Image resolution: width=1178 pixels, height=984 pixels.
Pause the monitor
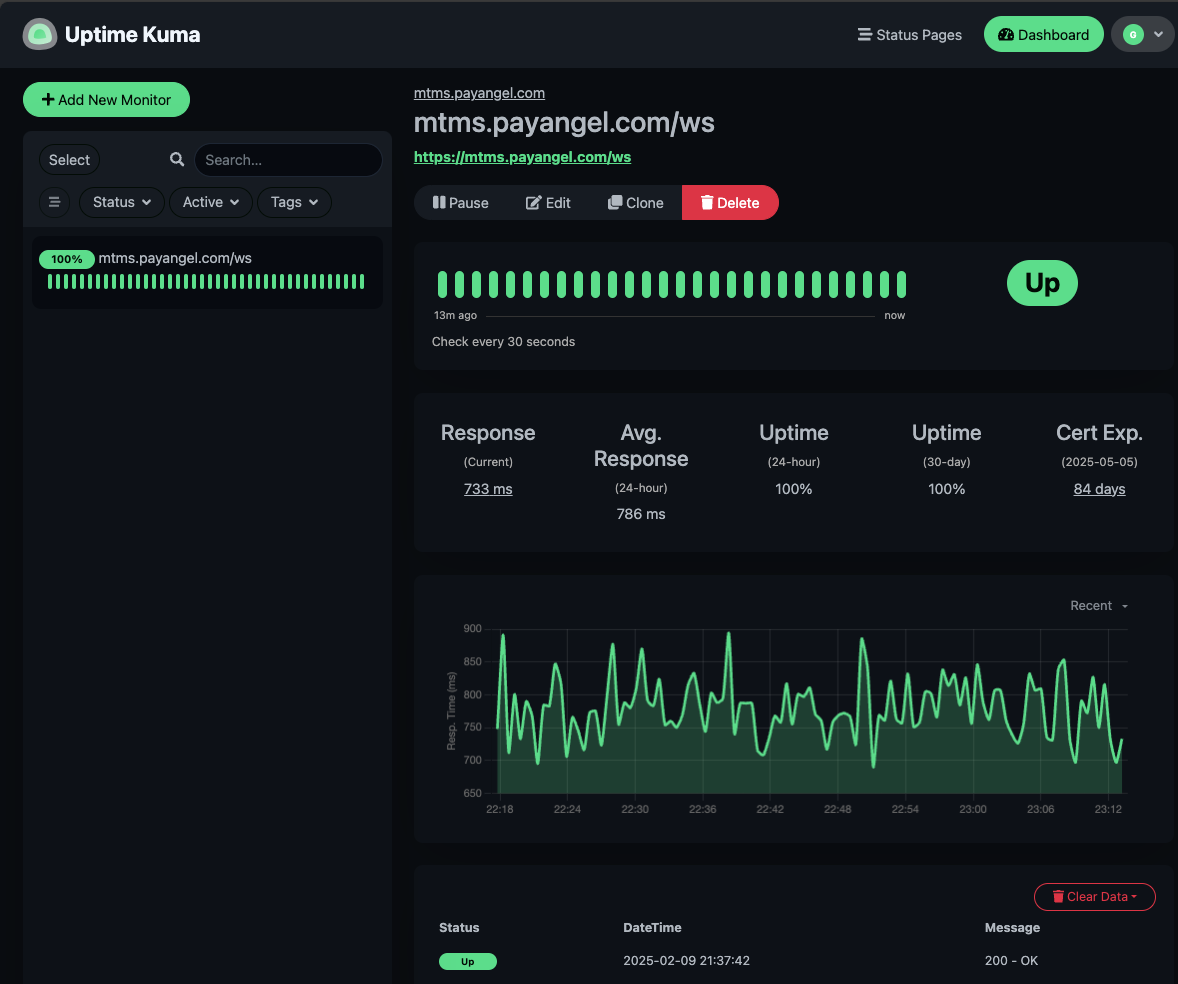(x=461, y=203)
